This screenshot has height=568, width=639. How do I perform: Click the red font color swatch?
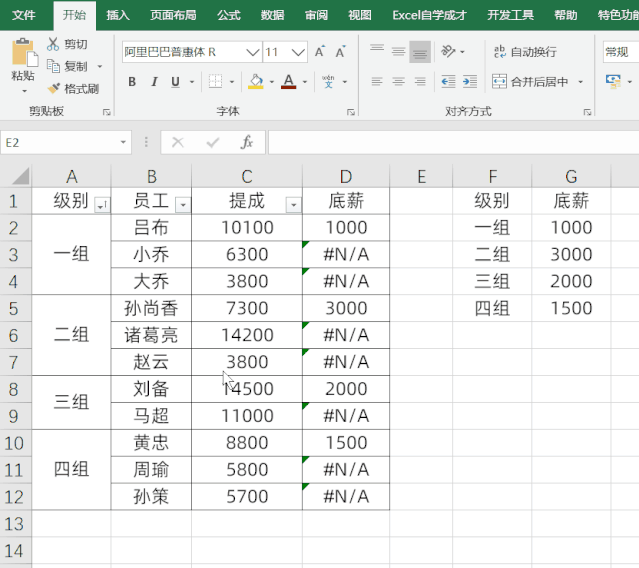289,82
